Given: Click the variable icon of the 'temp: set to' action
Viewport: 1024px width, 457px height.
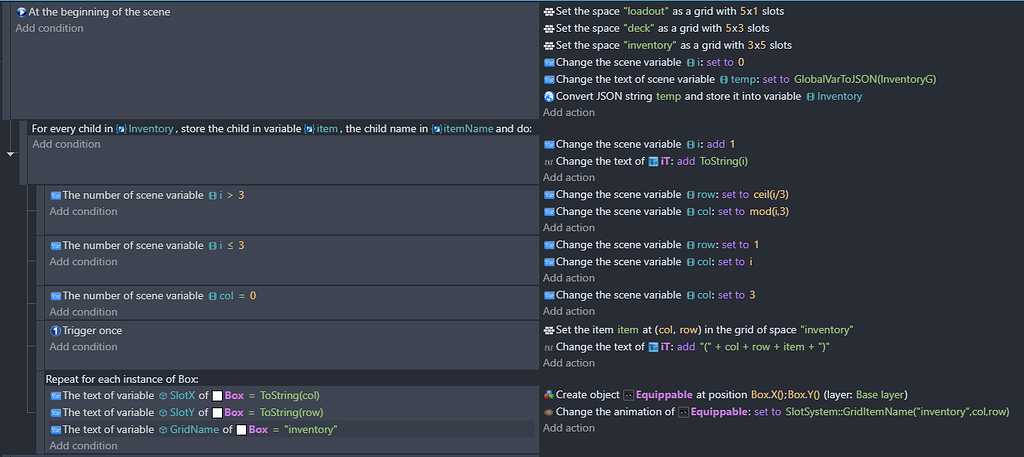Looking at the screenshot, I should [x=549, y=80].
